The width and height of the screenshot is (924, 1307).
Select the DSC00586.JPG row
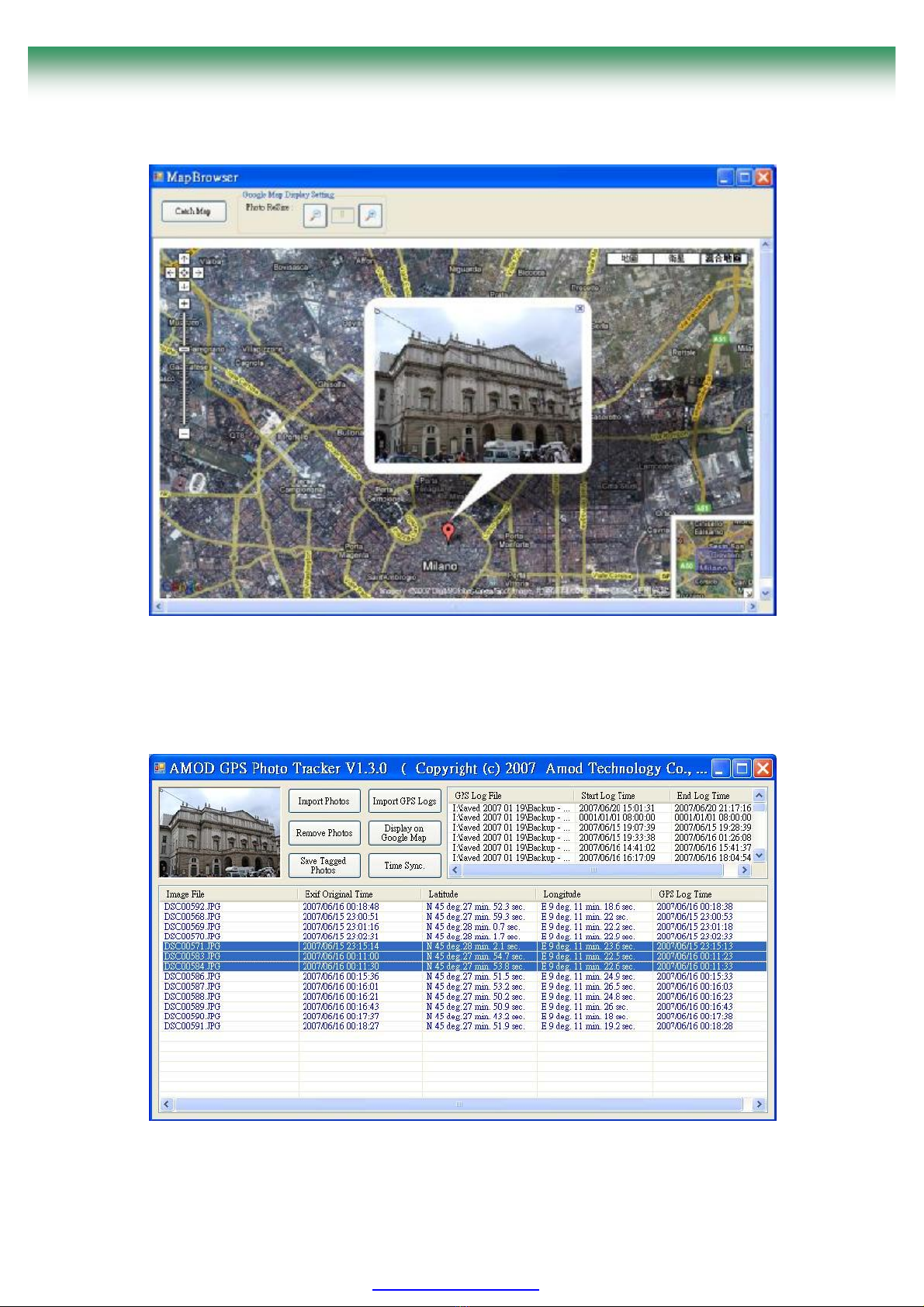coord(463,977)
